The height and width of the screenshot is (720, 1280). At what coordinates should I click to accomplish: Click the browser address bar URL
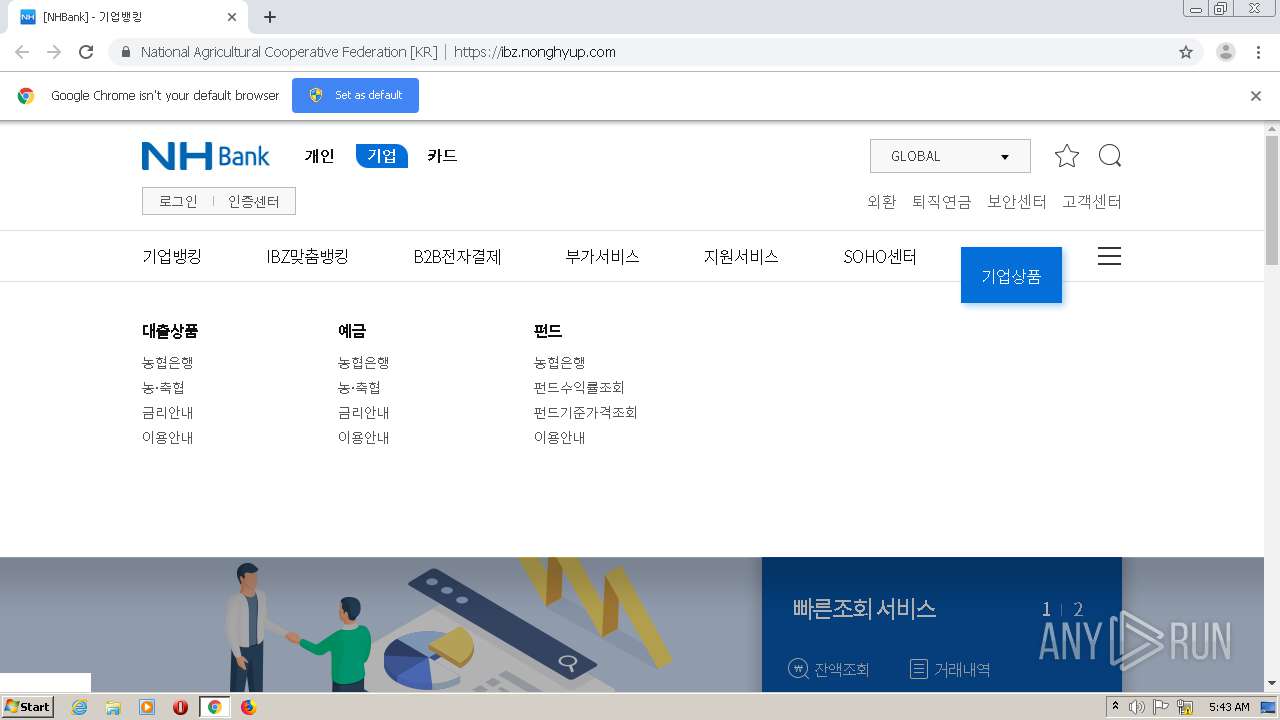click(535, 52)
